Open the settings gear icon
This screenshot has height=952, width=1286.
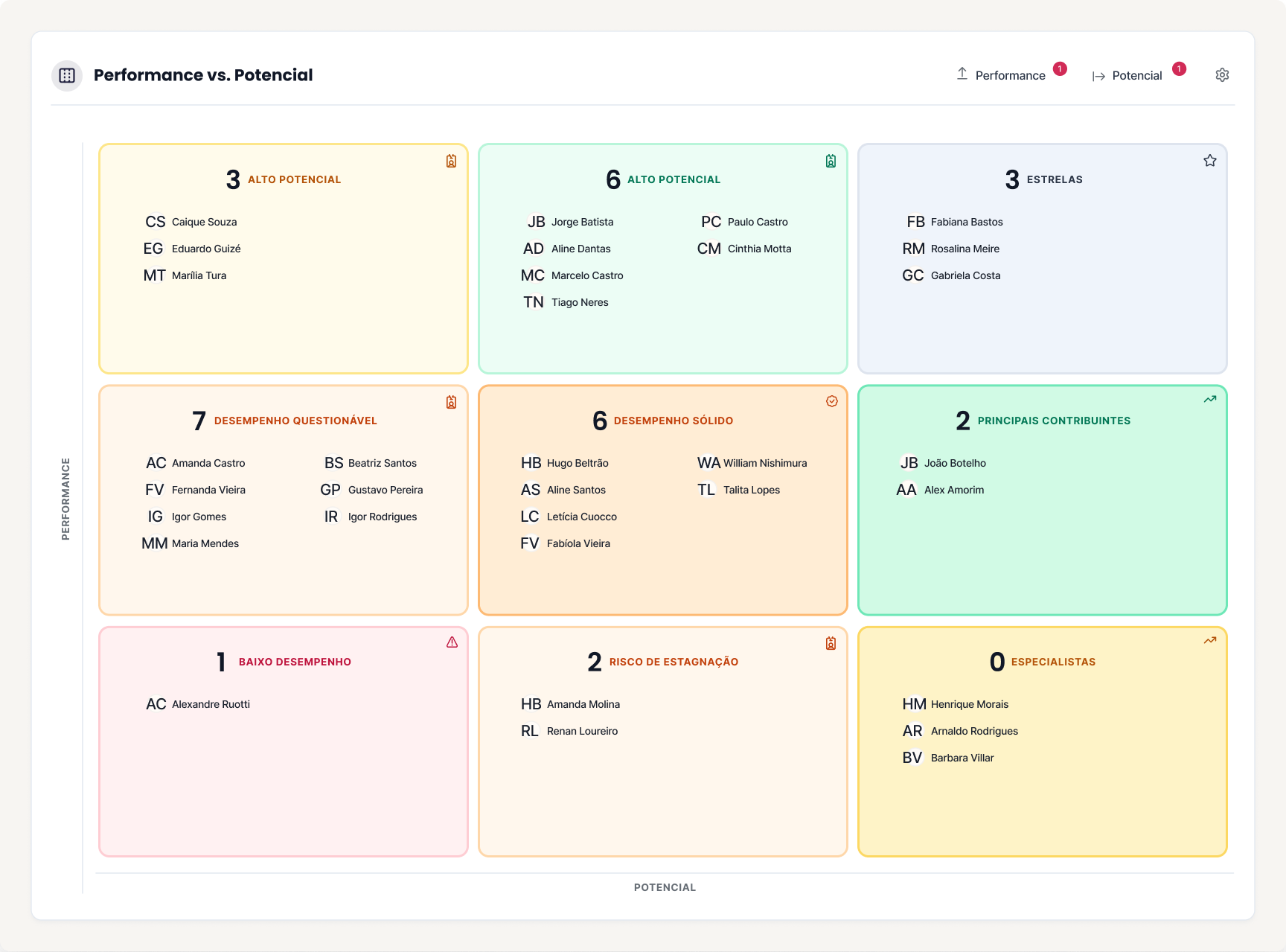[x=1222, y=75]
